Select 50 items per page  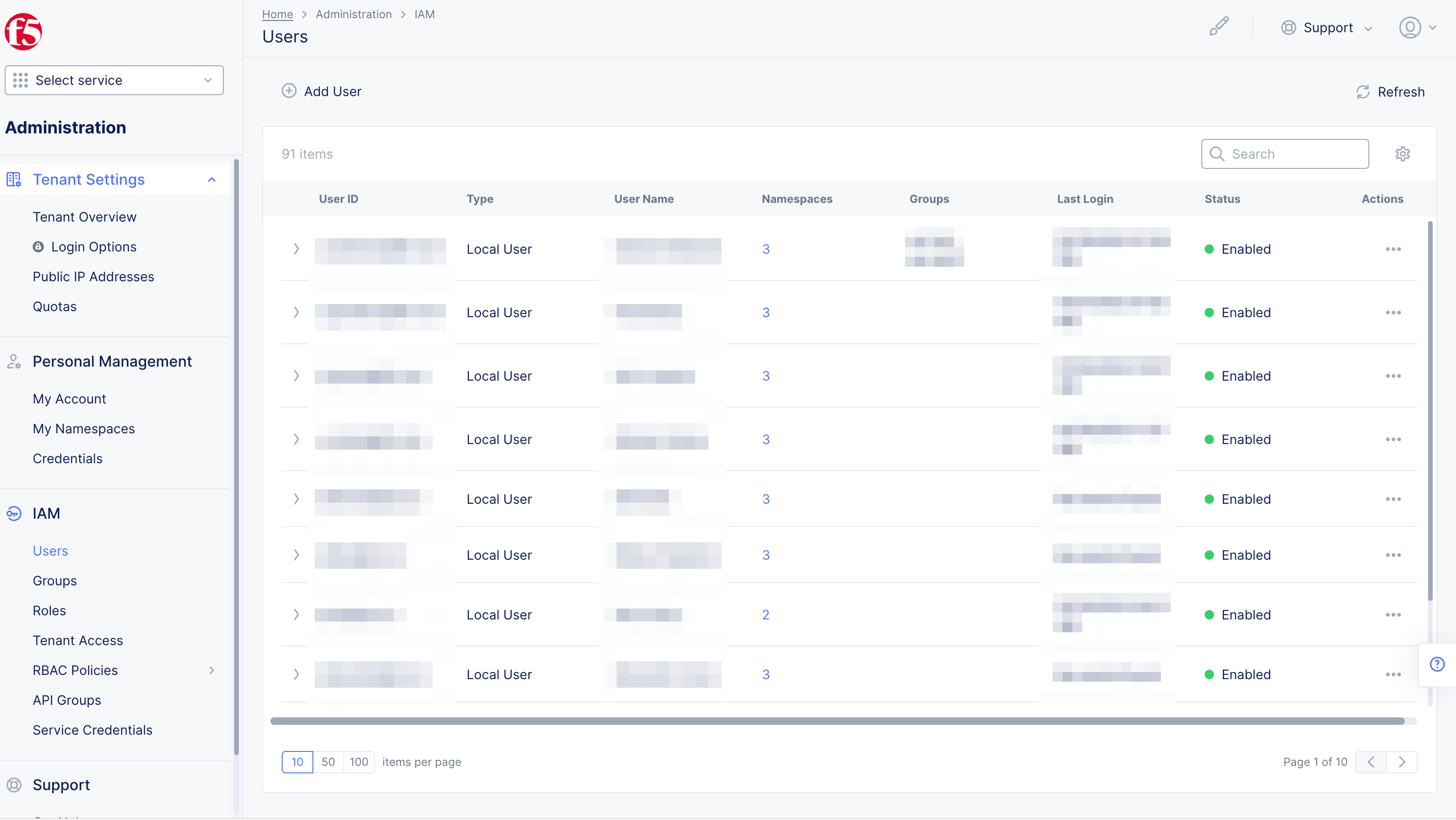tap(328, 762)
